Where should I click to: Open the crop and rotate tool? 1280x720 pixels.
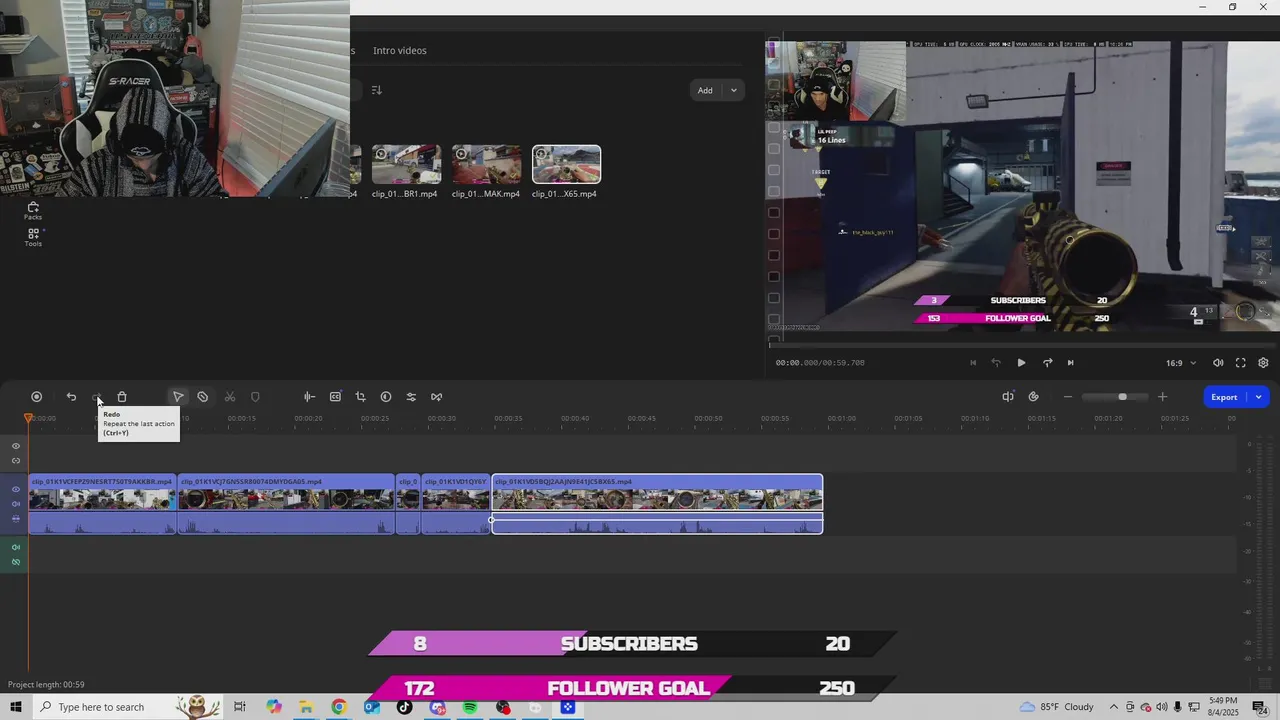pyautogui.click(x=360, y=397)
